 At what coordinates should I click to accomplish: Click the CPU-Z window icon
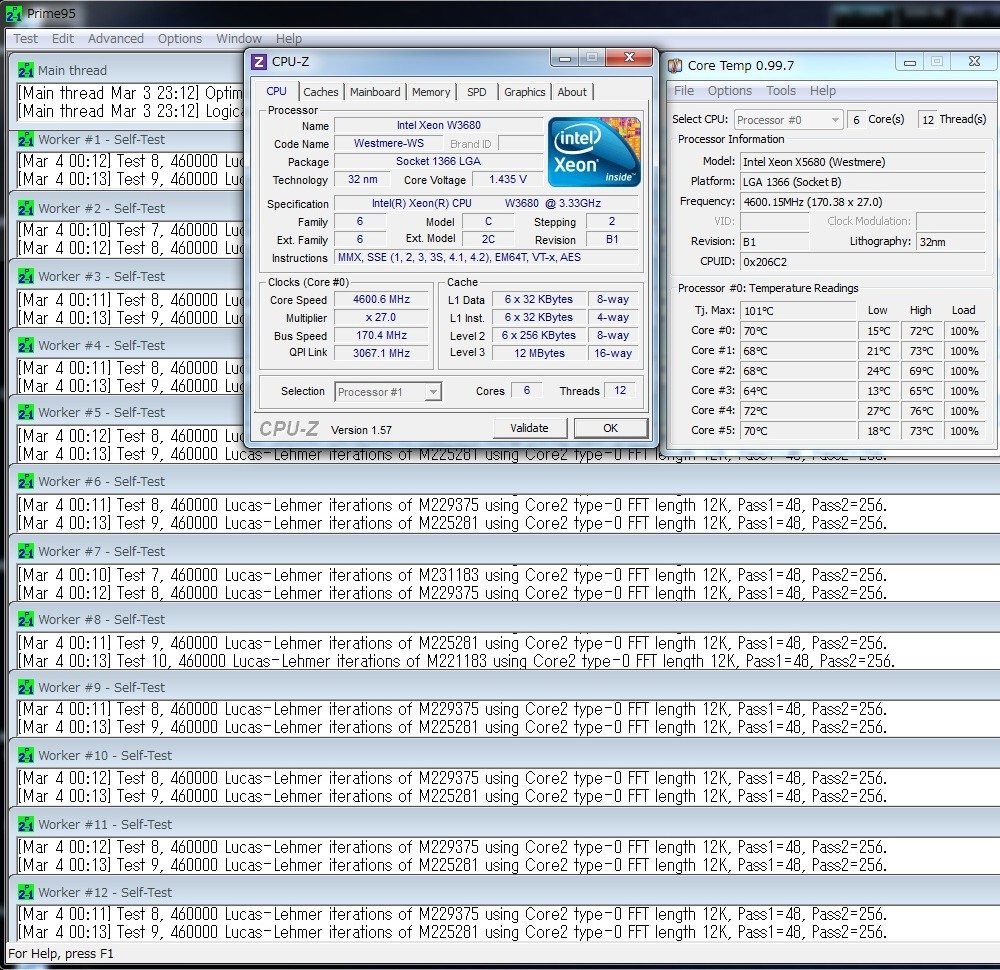[x=259, y=62]
